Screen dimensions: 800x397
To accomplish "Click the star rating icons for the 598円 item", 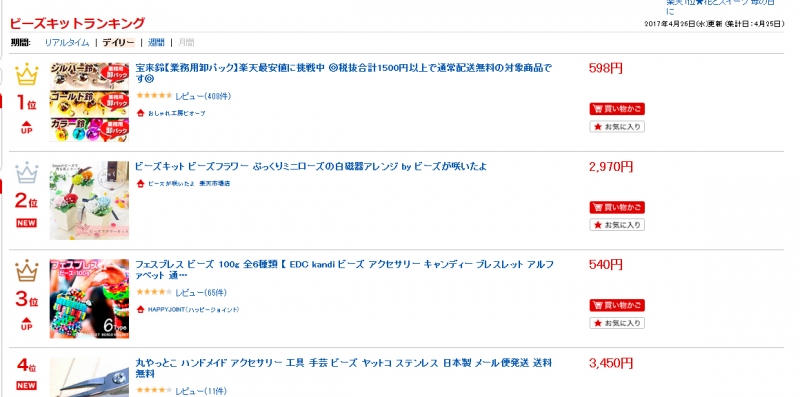I will 154,95.
